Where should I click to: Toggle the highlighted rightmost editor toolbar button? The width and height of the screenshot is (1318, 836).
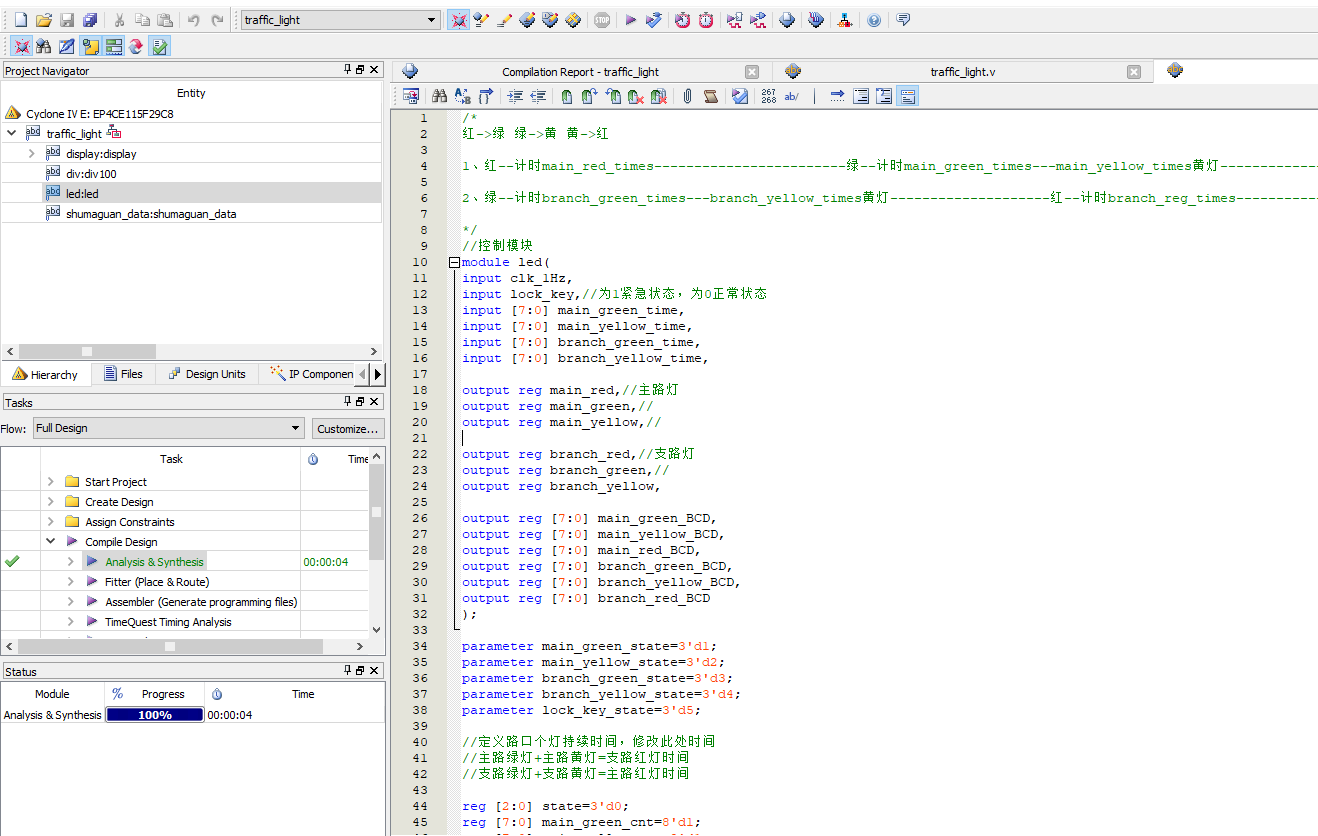coord(907,96)
